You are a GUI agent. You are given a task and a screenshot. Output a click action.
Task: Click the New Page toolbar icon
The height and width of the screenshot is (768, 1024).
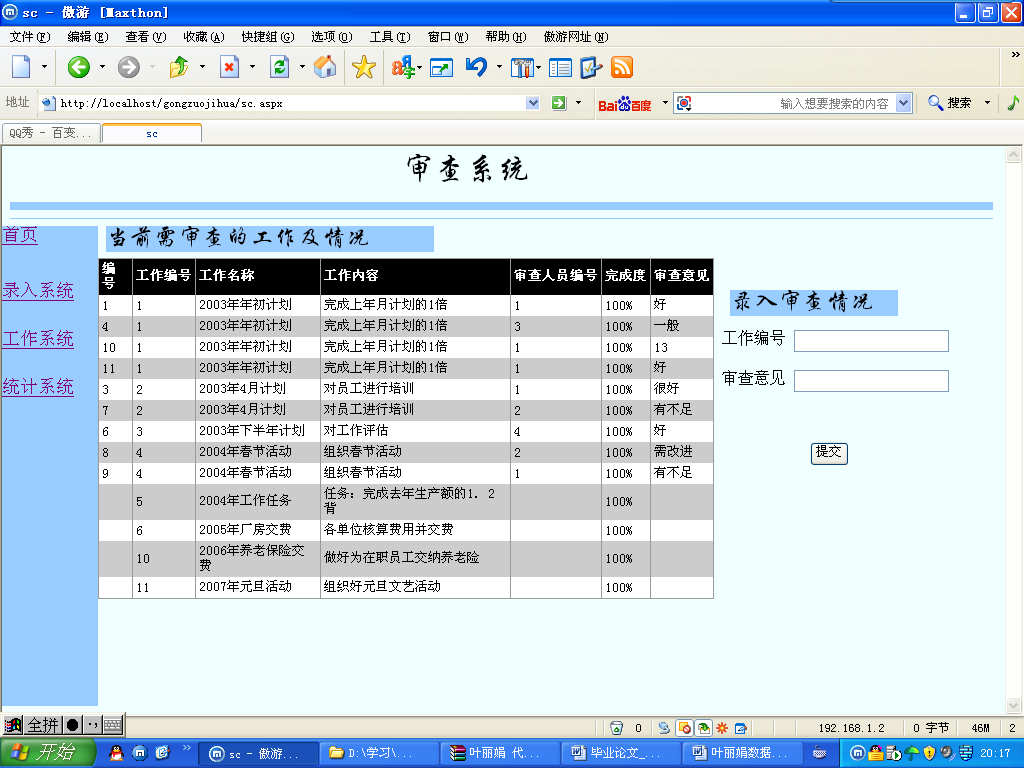click(x=21, y=67)
